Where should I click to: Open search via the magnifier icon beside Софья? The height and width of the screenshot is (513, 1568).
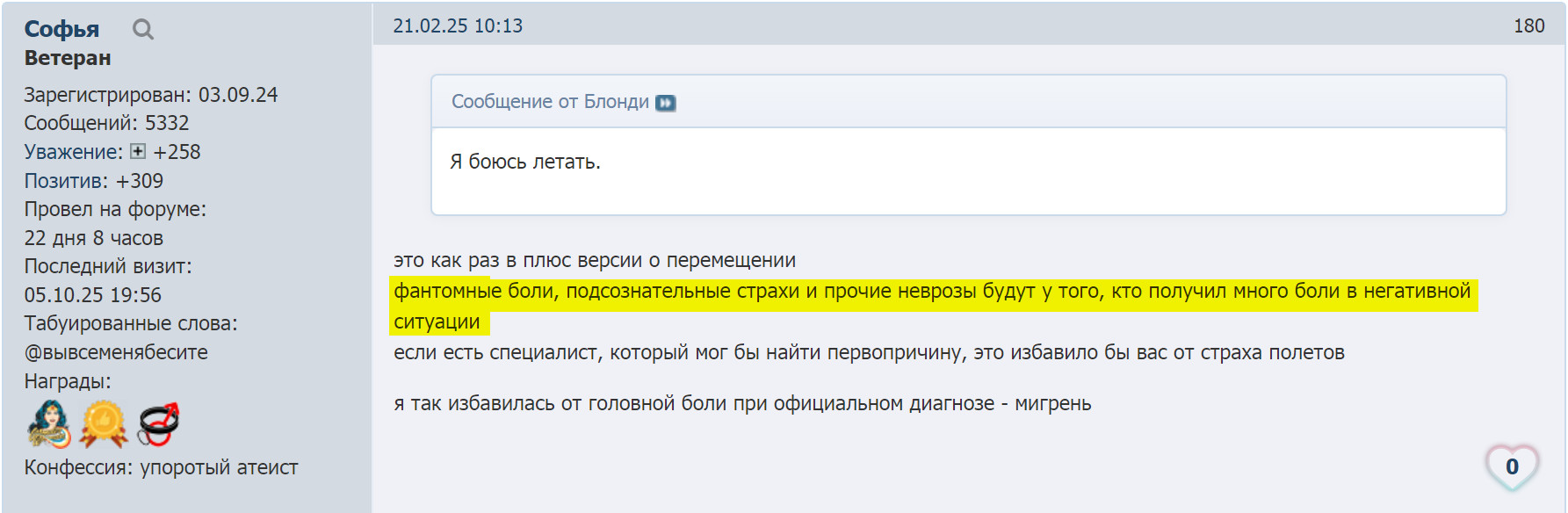pos(141,28)
